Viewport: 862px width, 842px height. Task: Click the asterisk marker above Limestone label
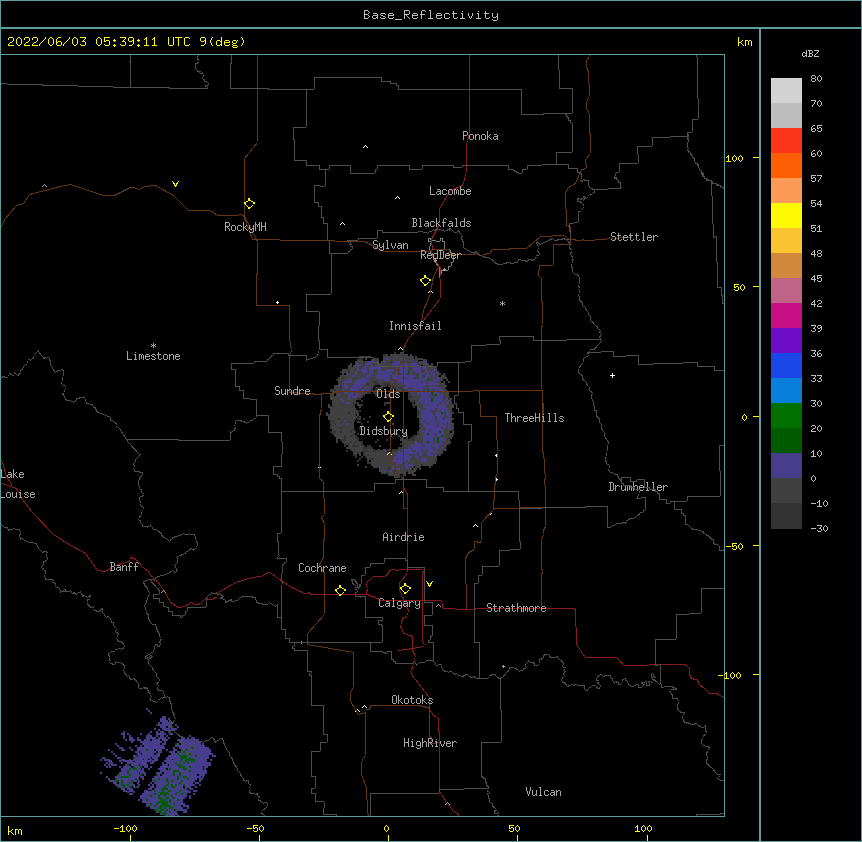click(153, 346)
